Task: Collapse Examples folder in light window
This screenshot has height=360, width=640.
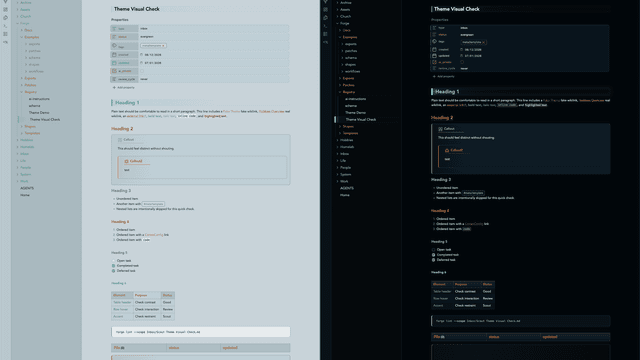Action: [22, 37]
